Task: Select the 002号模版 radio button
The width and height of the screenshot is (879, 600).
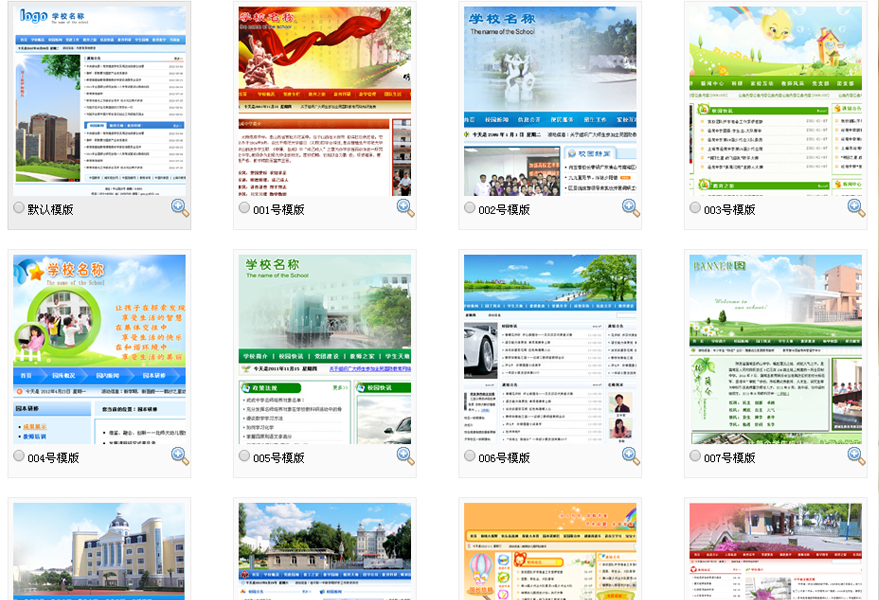Action: coord(470,208)
